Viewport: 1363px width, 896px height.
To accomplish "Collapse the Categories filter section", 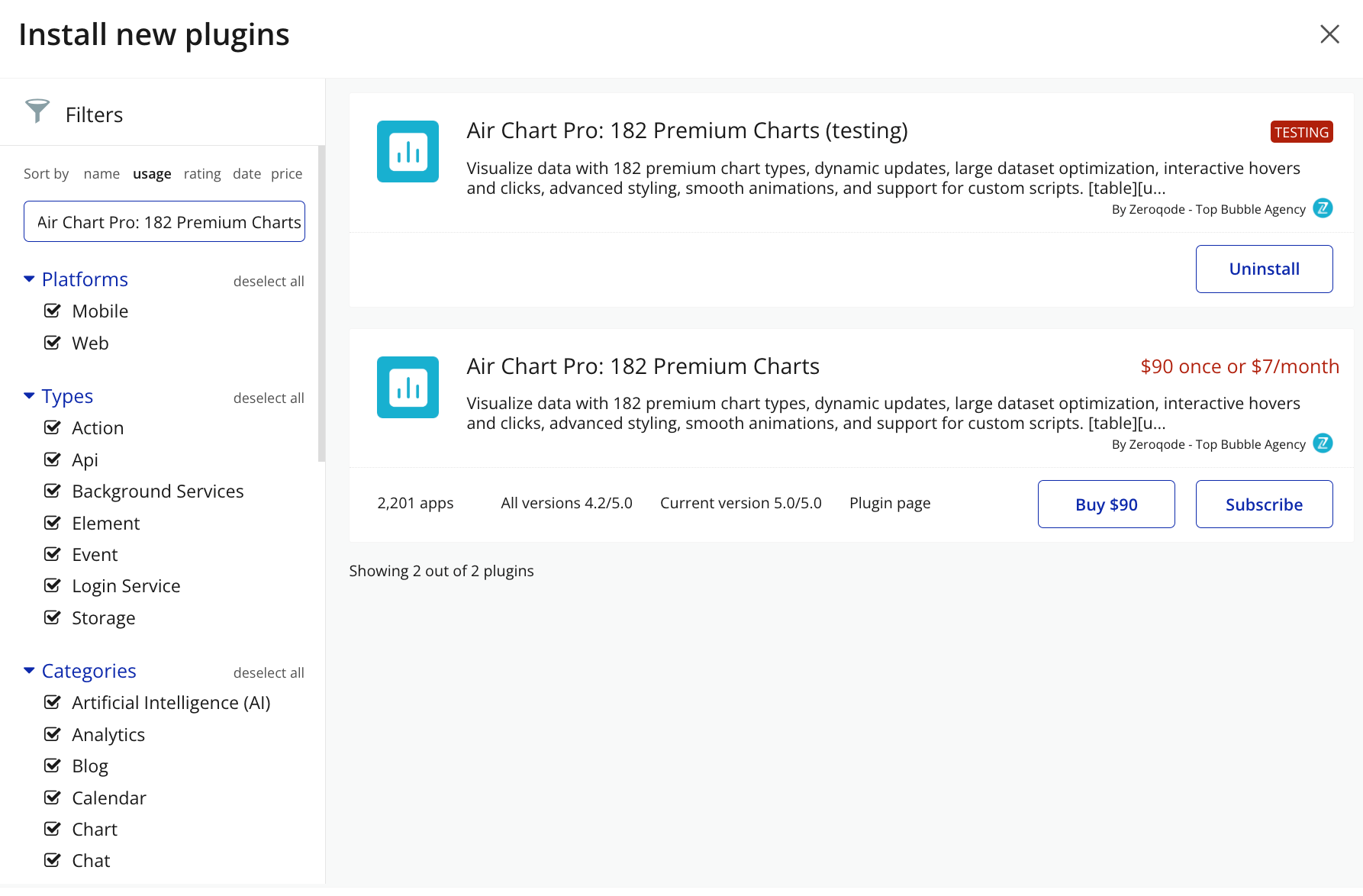I will click(29, 671).
